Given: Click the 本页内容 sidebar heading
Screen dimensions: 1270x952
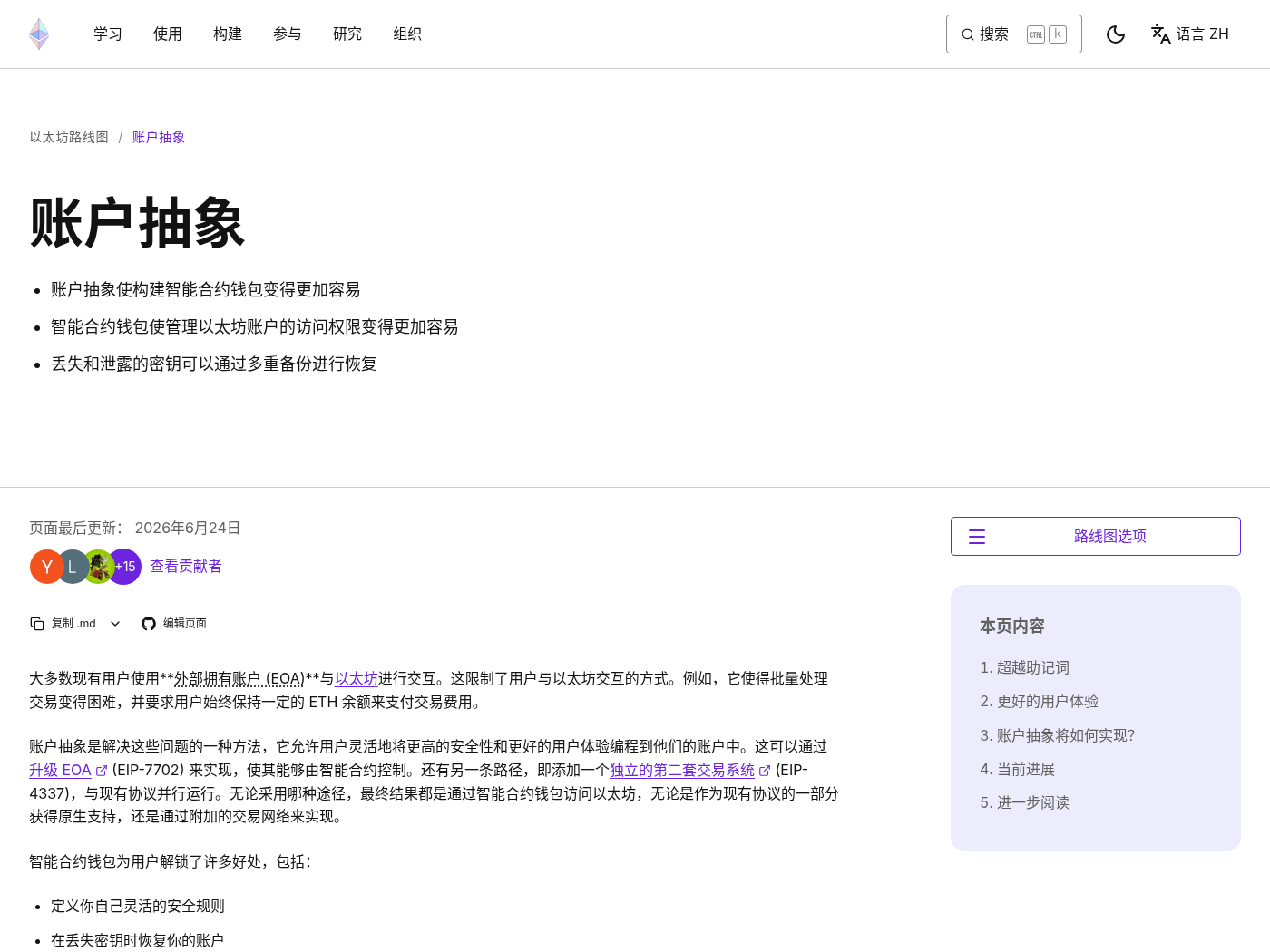Looking at the screenshot, I should pyautogui.click(x=1012, y=627).
